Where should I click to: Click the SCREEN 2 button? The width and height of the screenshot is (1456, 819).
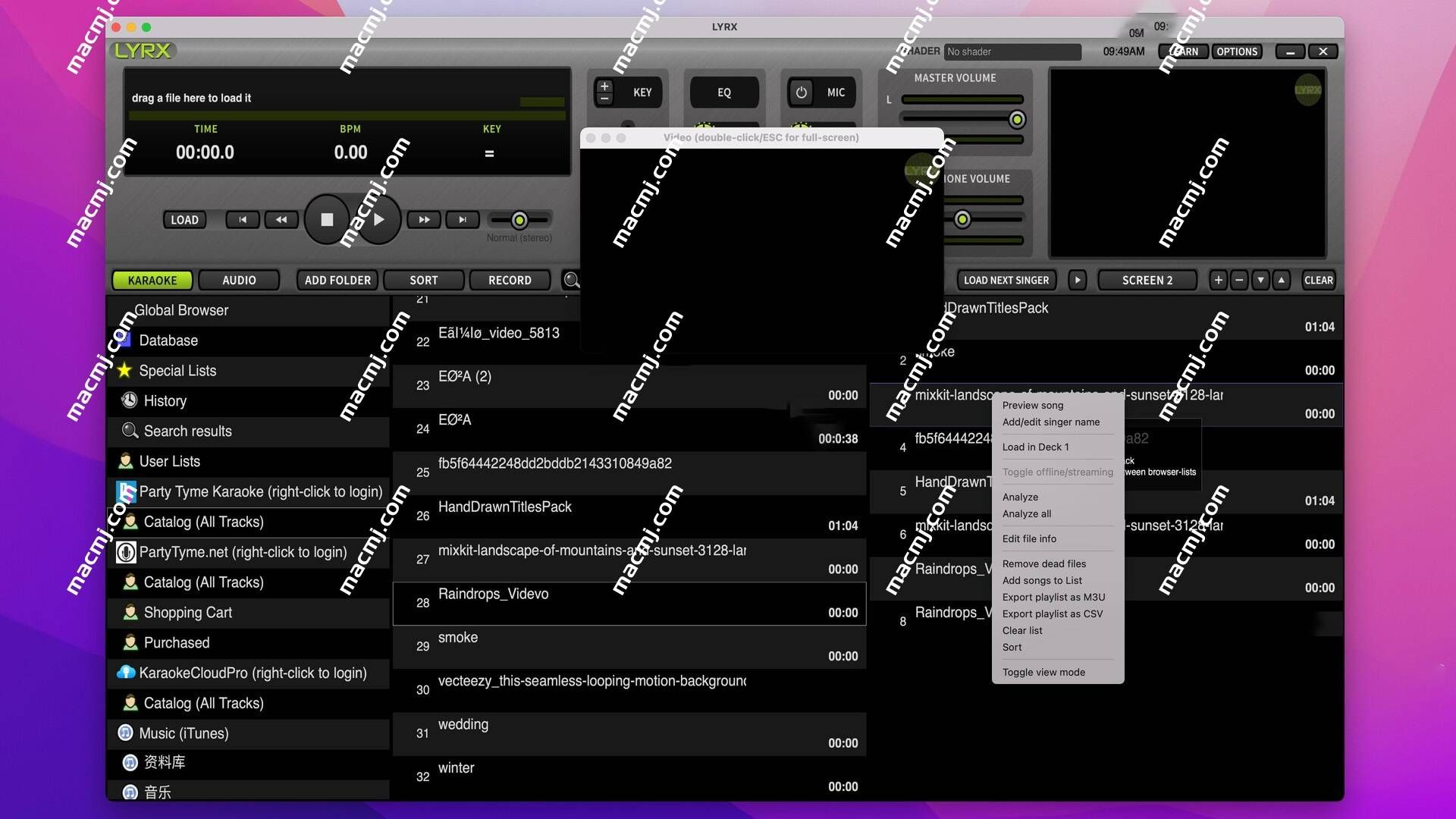[1147, 279]
